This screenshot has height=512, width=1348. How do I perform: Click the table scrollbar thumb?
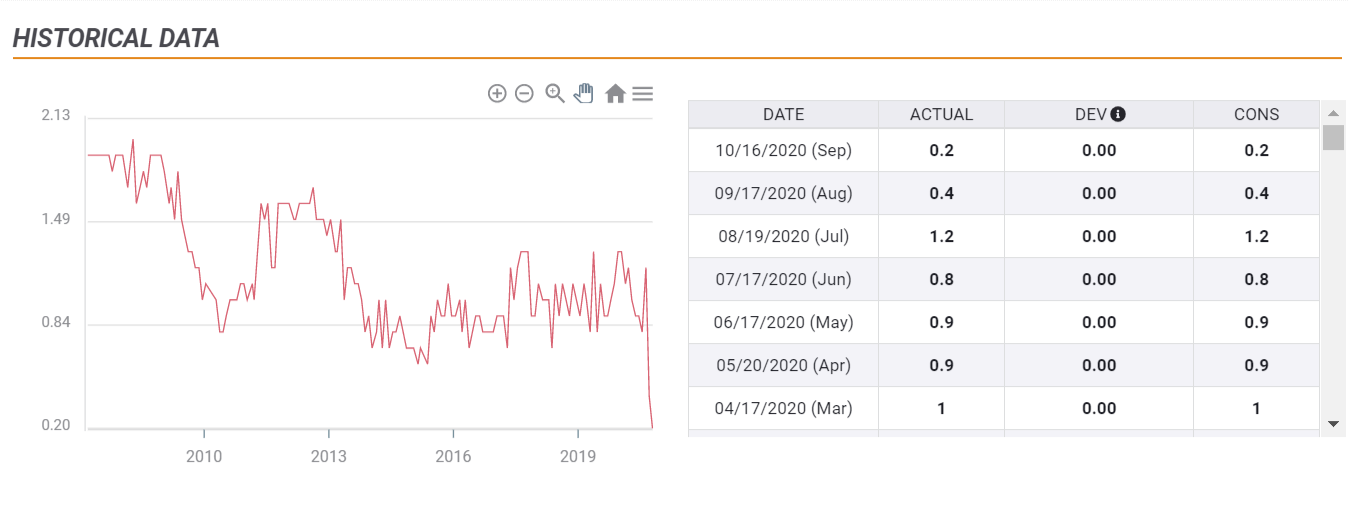1332,137
